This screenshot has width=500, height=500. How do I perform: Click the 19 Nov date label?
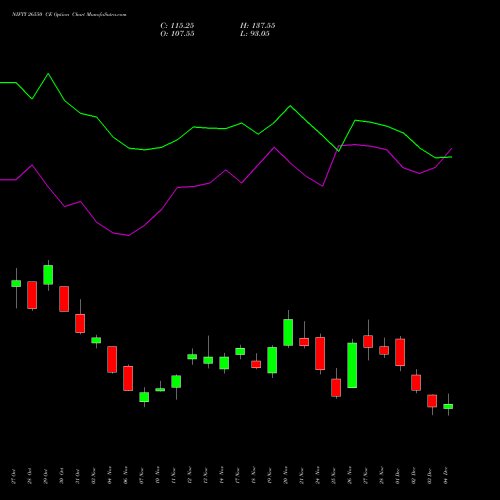click(270, 475)
